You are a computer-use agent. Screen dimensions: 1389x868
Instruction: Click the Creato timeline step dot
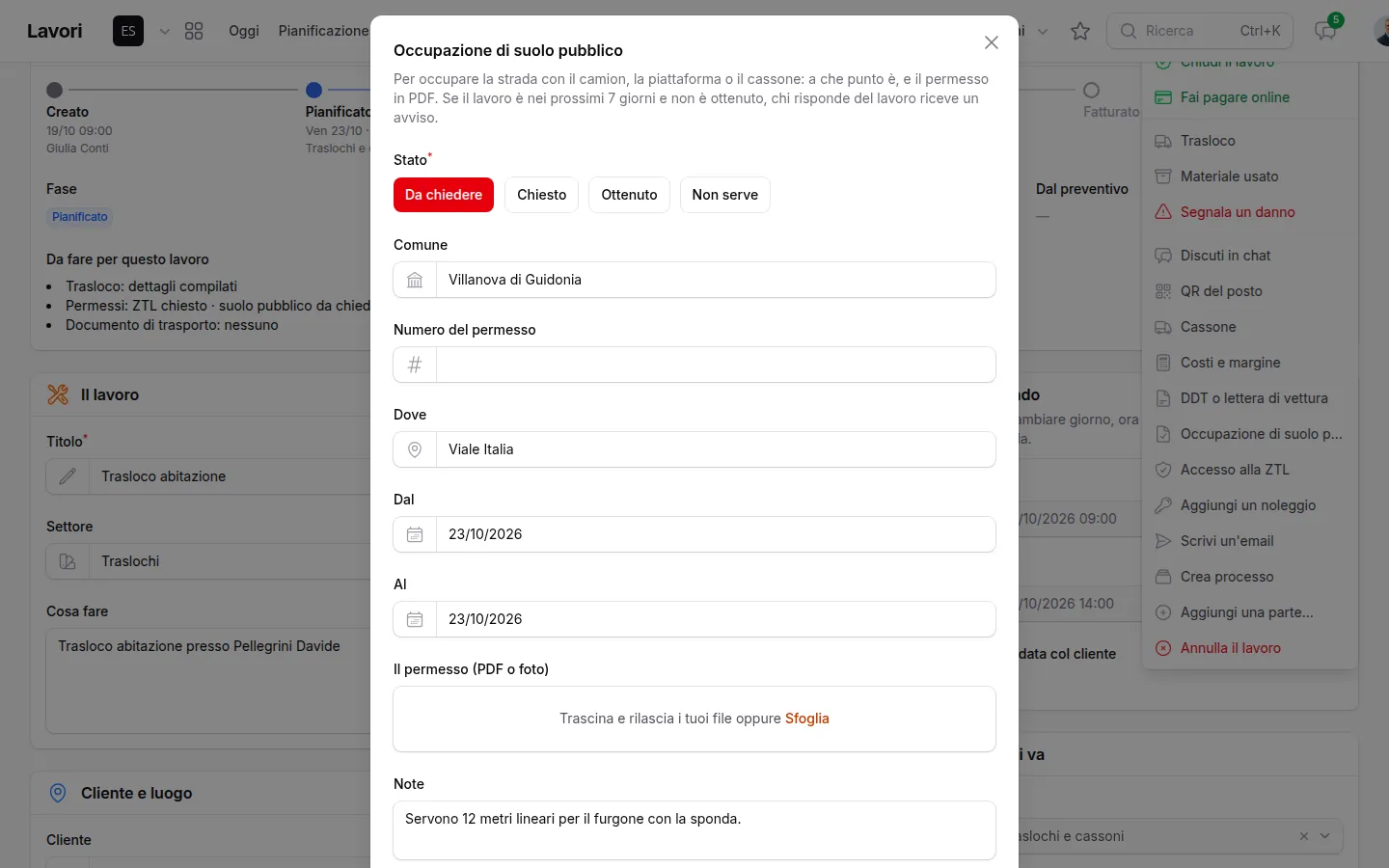pyautogui.click(x=55, y=90)
